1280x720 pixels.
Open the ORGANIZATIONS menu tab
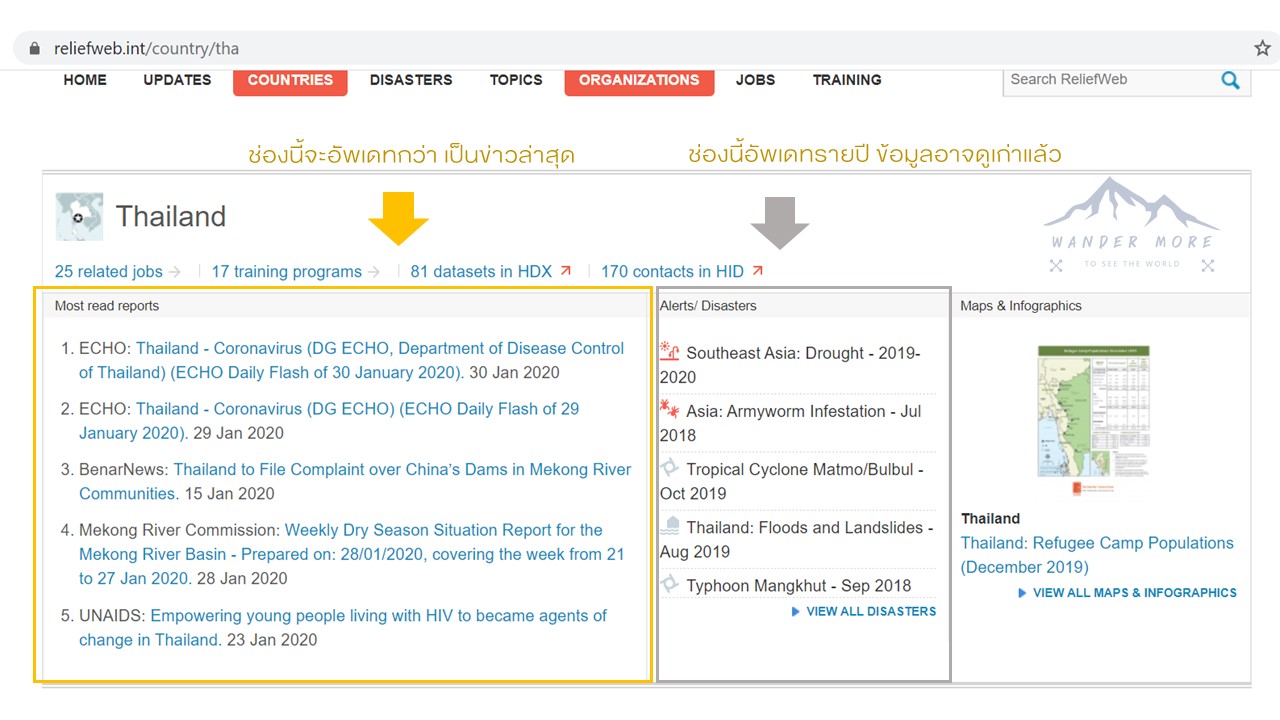[639, 80]
